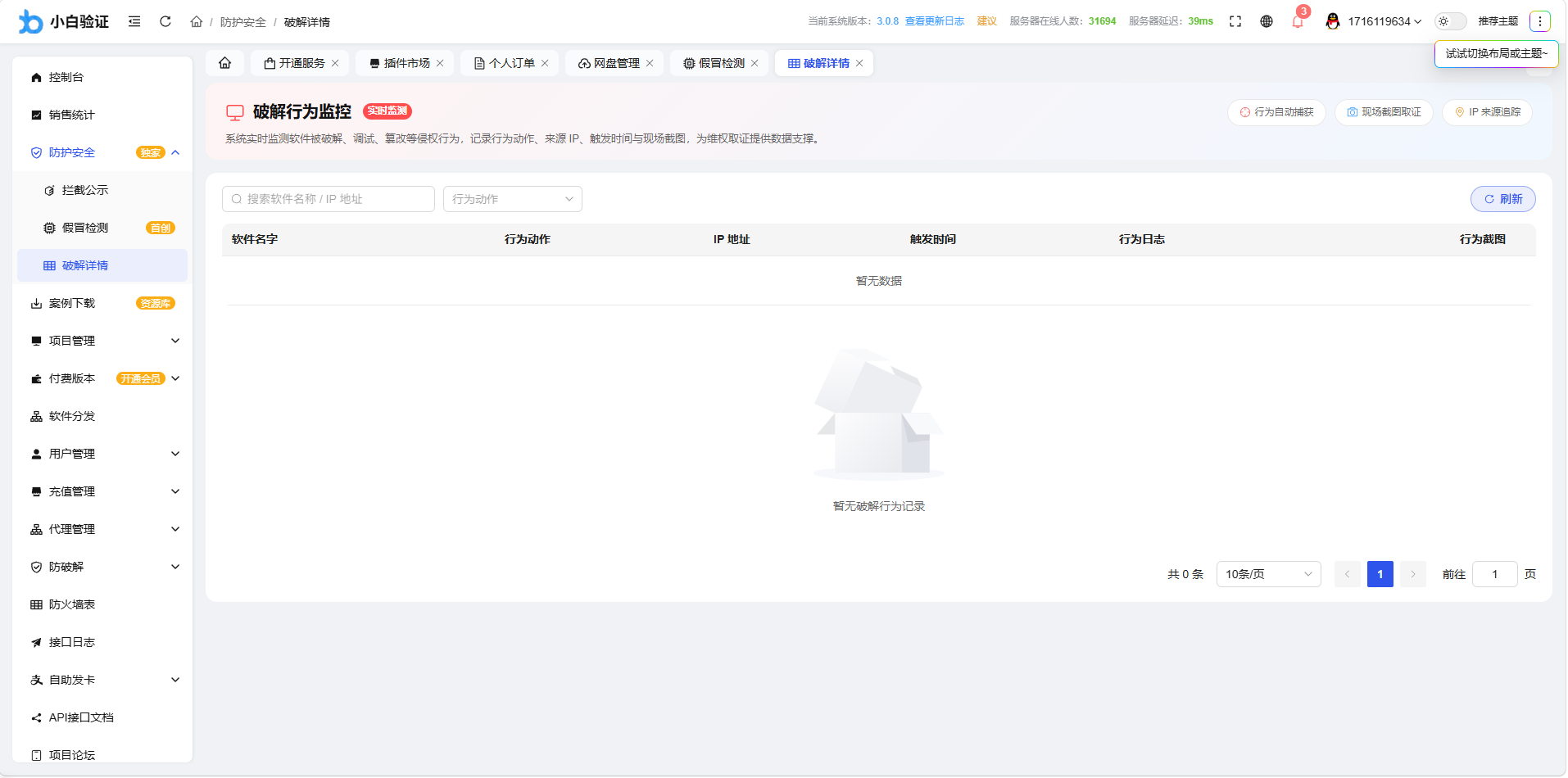
Task: Close the 破解详情 tab
Action: (859, 63)
